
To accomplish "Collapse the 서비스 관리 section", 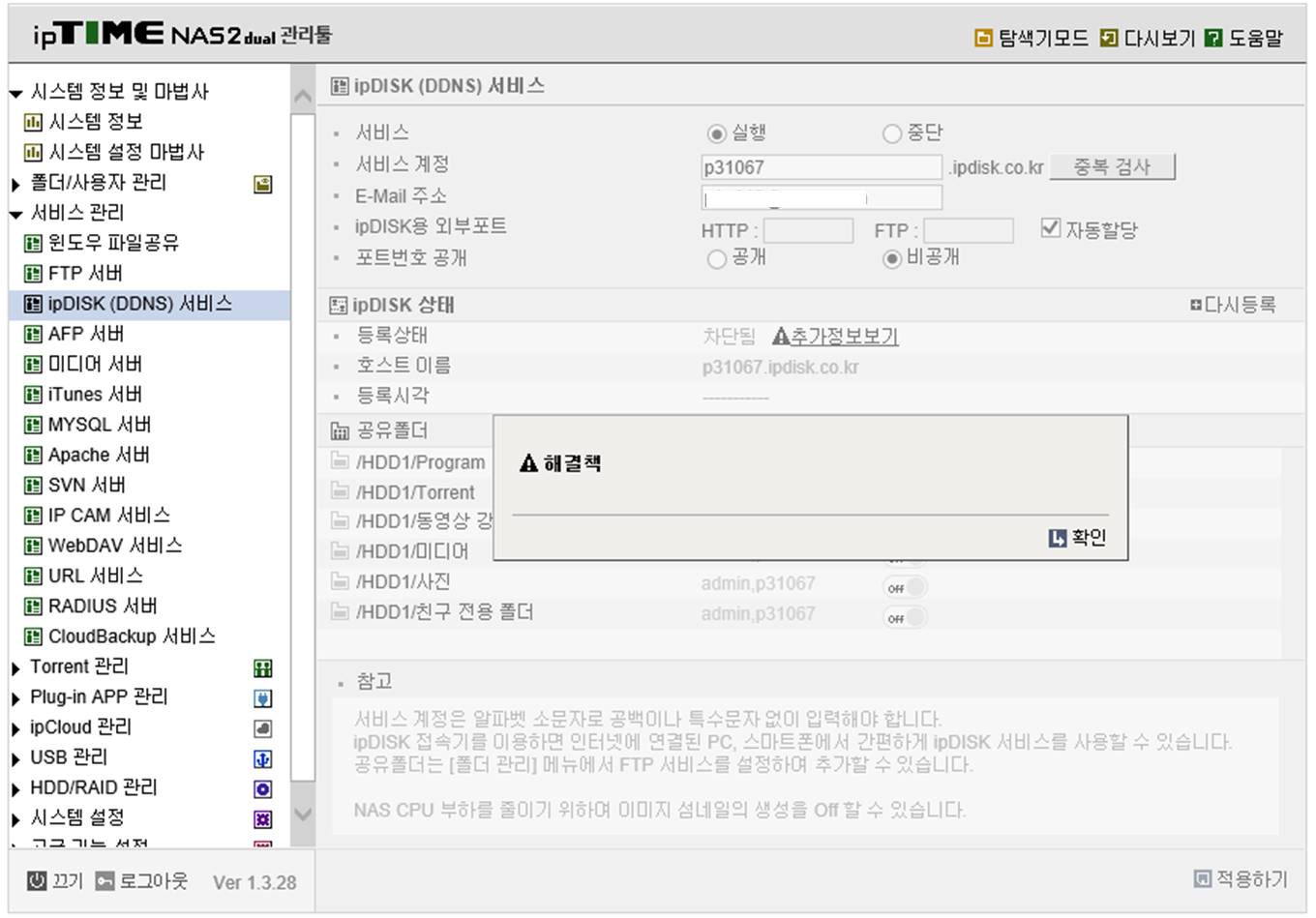I will click(x=15, y=214).
